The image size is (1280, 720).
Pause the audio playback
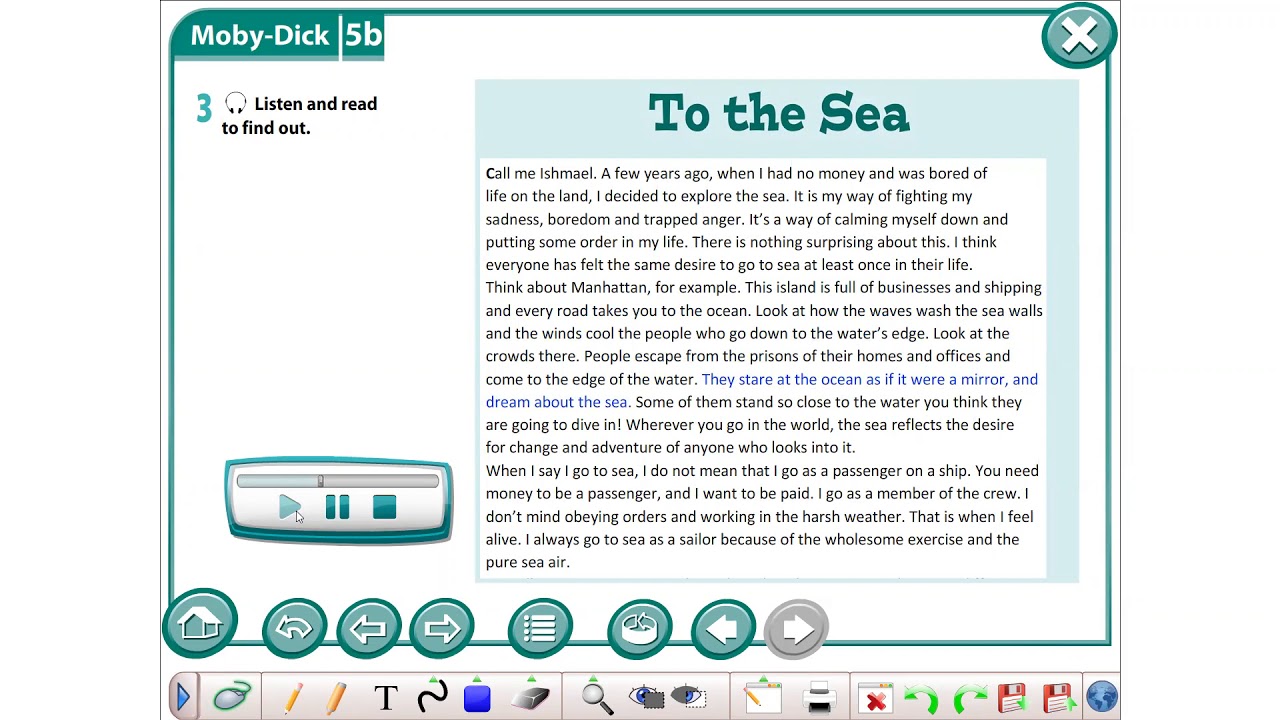point(337,508)
